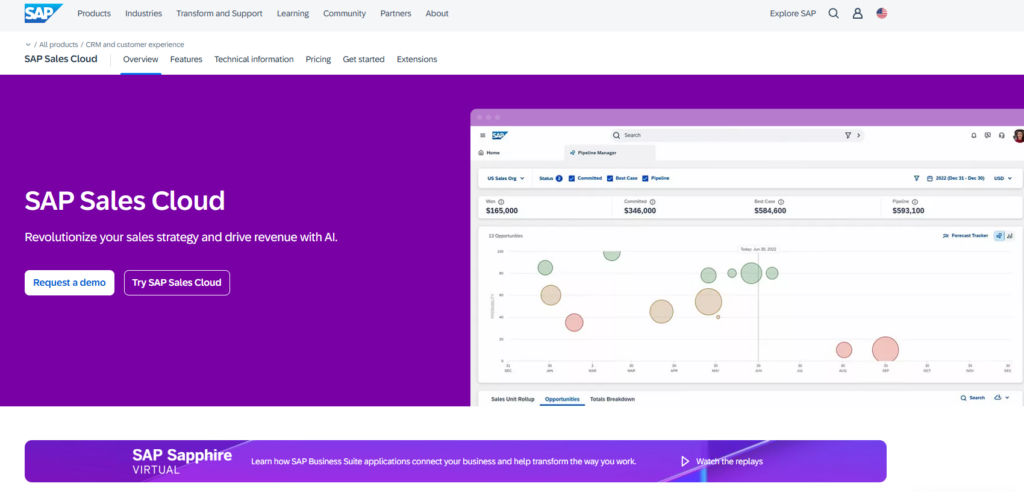Toggle the Pipeline status checkbox
Screen dimensions: 1024x492
[645, 178]
